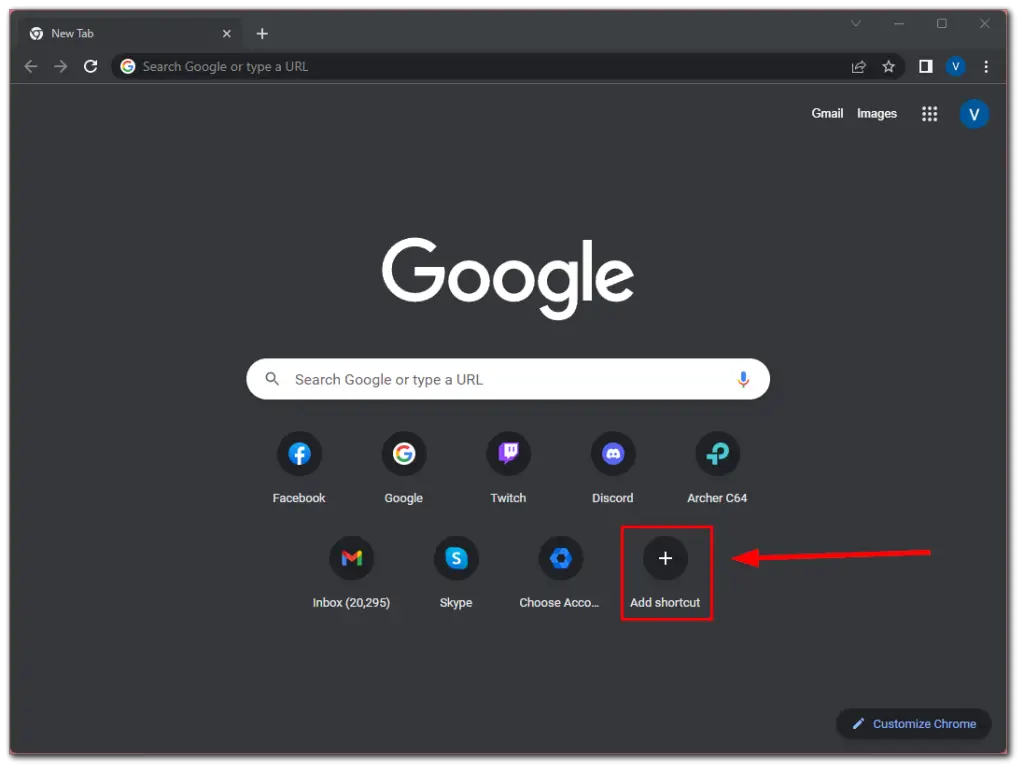Start a voice search with the microphone
The width and height of the screenshot is (1024, 771).
[x=742, y=379]
